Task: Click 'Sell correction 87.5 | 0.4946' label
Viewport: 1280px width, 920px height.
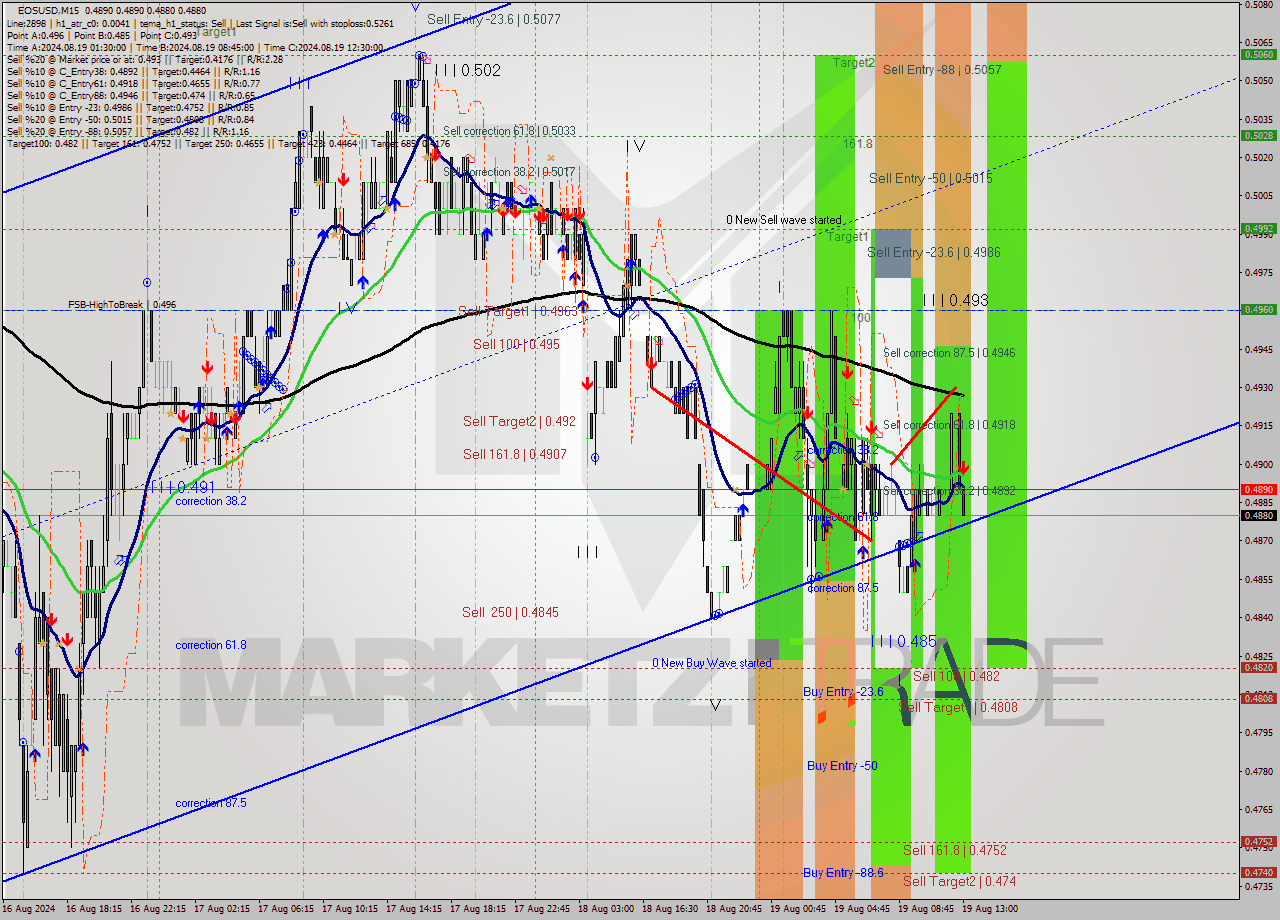Action: tap(949, 353)
